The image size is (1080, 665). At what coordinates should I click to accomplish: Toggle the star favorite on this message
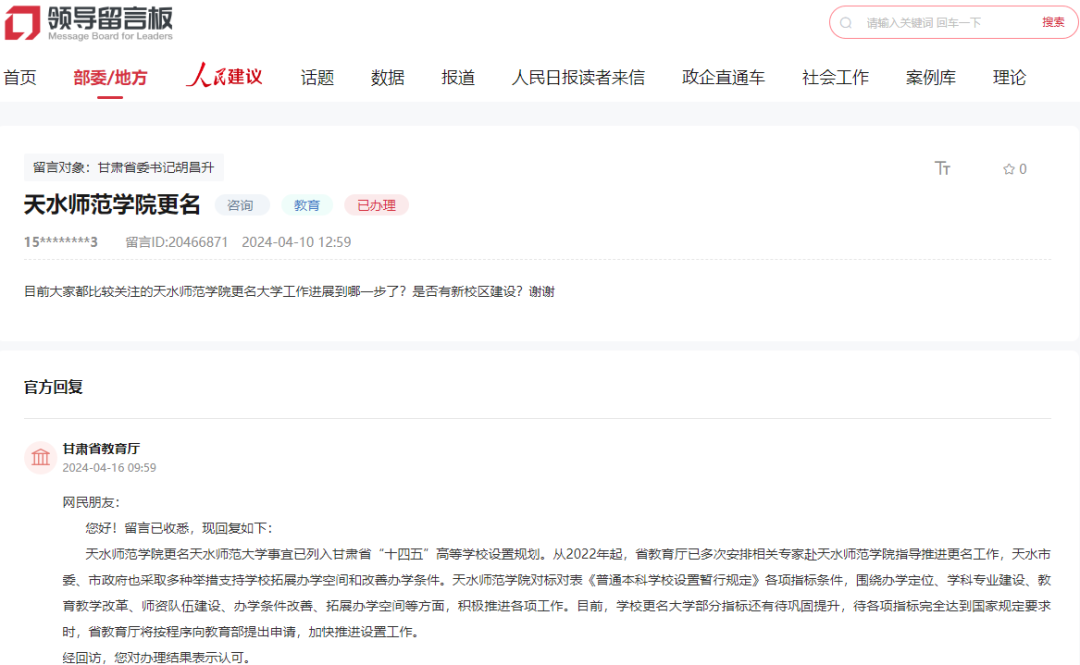click(1010, 169)
